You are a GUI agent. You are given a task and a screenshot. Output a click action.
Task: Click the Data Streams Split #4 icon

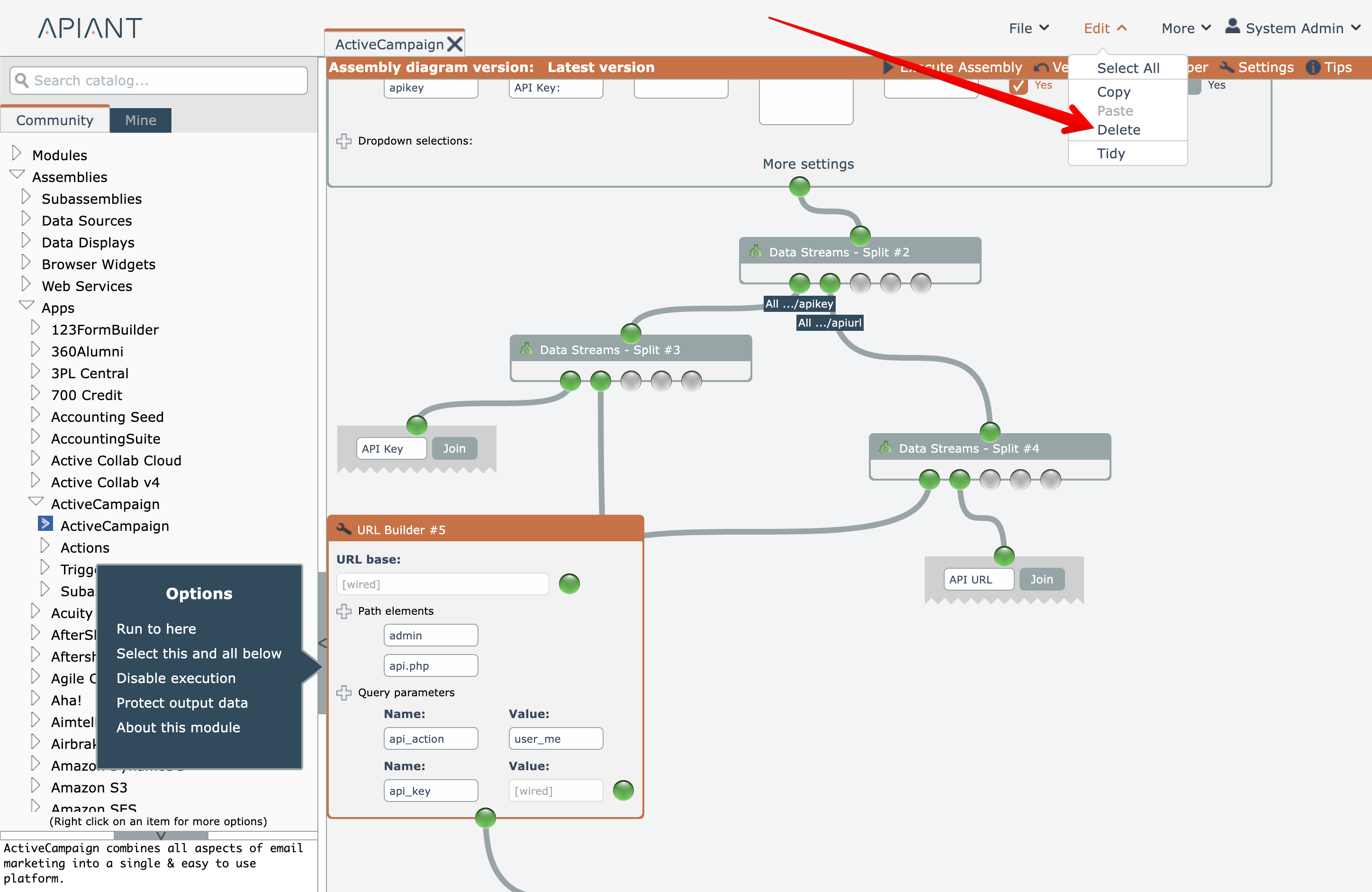pyautogui.click(x=885, y=447)
